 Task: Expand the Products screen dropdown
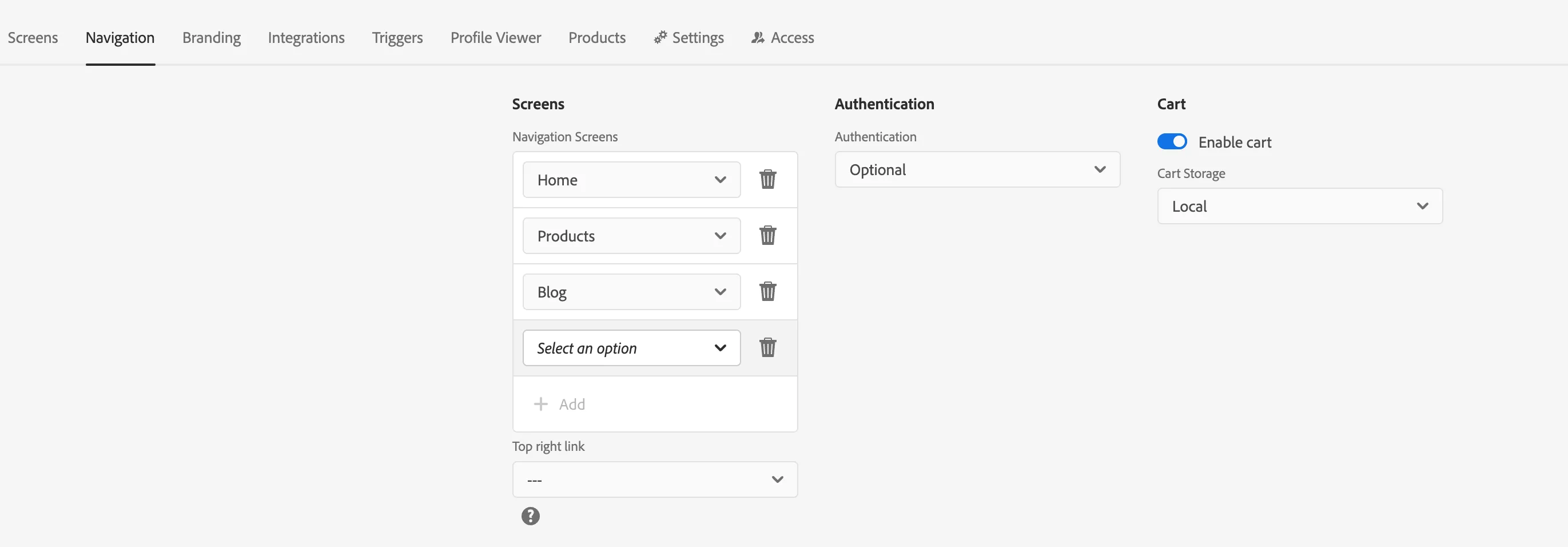(x=631, y=236)
